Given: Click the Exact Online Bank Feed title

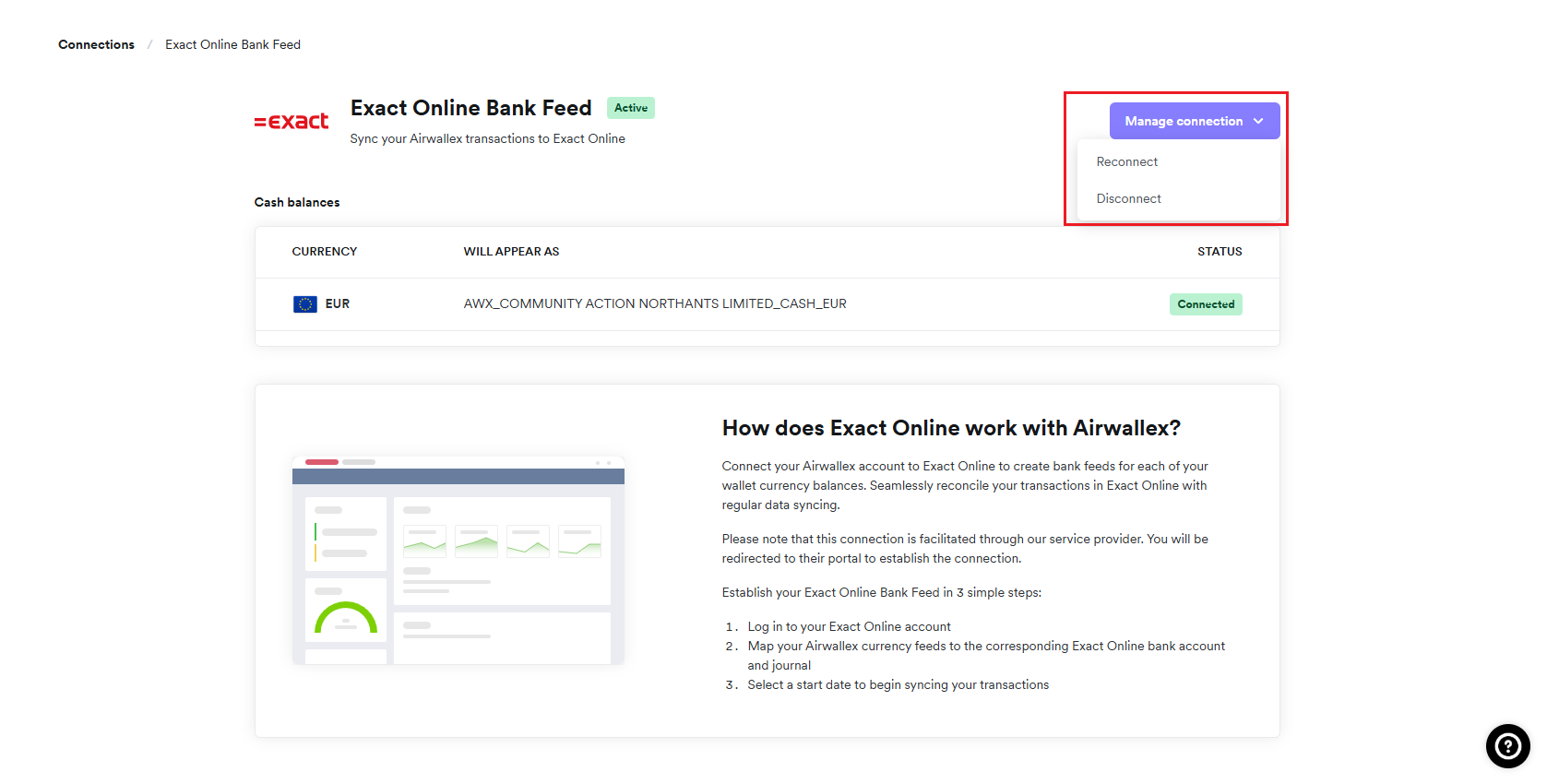Looking at the screenshot, I should click(x=470, y=108).
